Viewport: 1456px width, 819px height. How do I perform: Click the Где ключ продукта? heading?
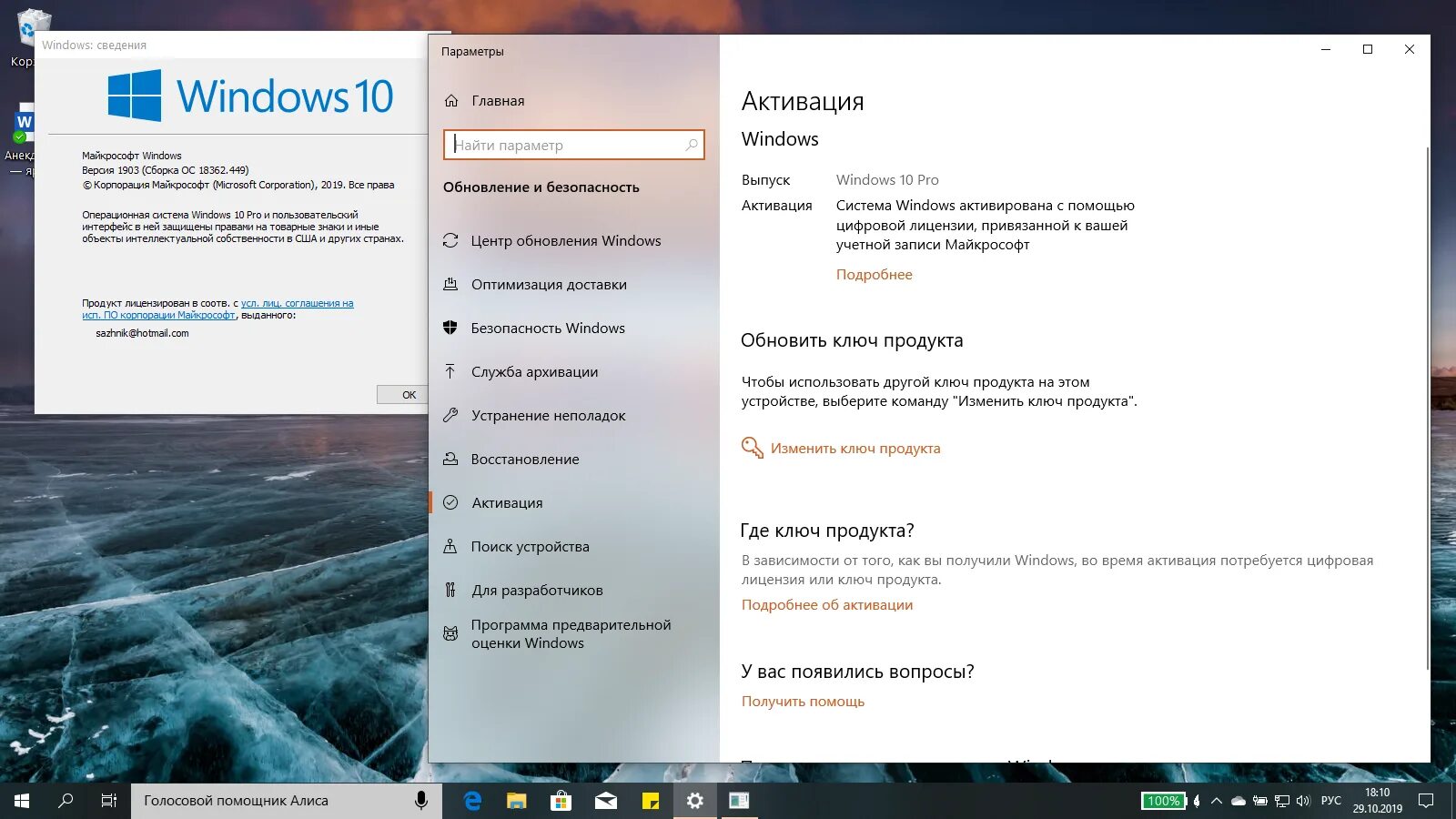click(x=827, y=531)
